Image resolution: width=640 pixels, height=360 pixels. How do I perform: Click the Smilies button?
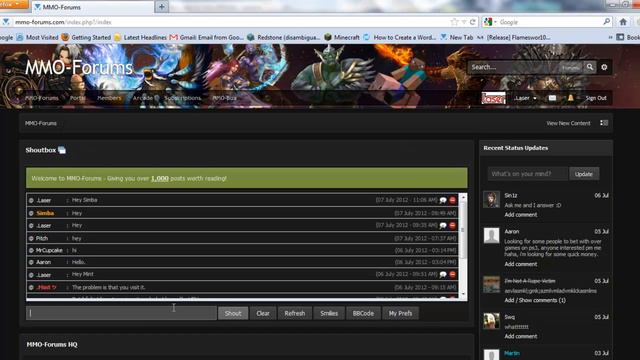329,313
